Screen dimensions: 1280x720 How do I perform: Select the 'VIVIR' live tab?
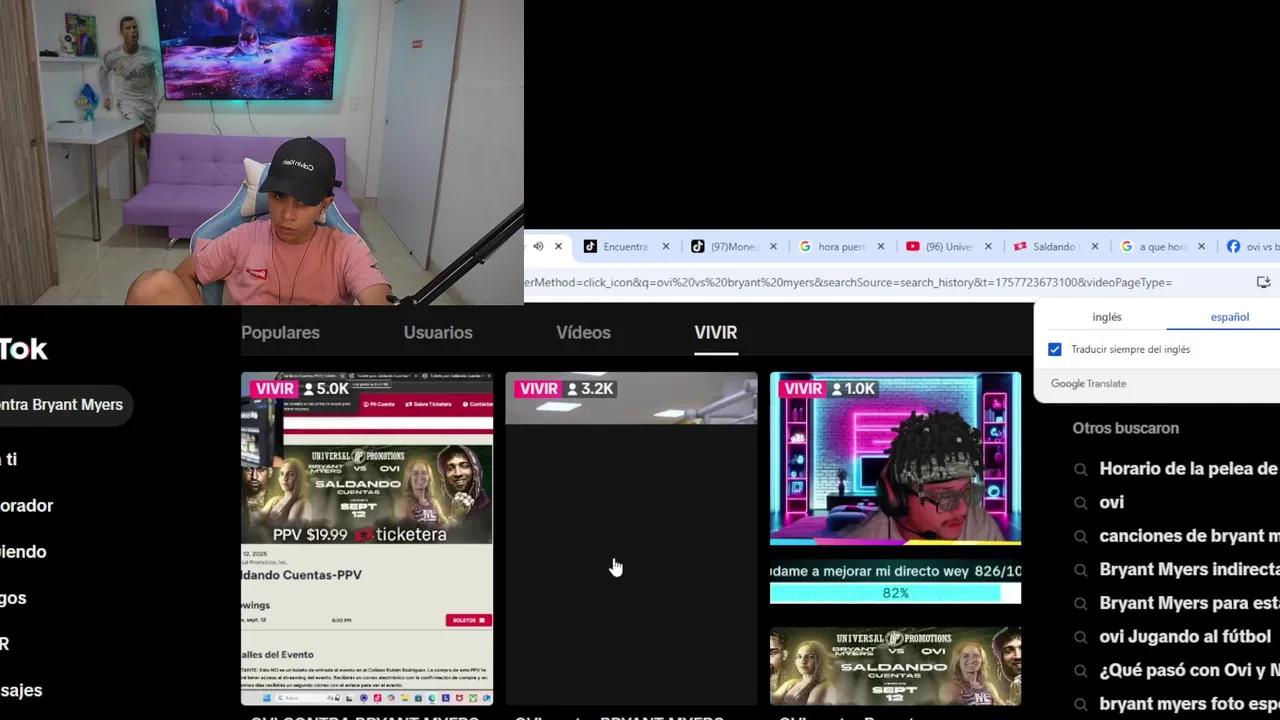pos(716,332)
